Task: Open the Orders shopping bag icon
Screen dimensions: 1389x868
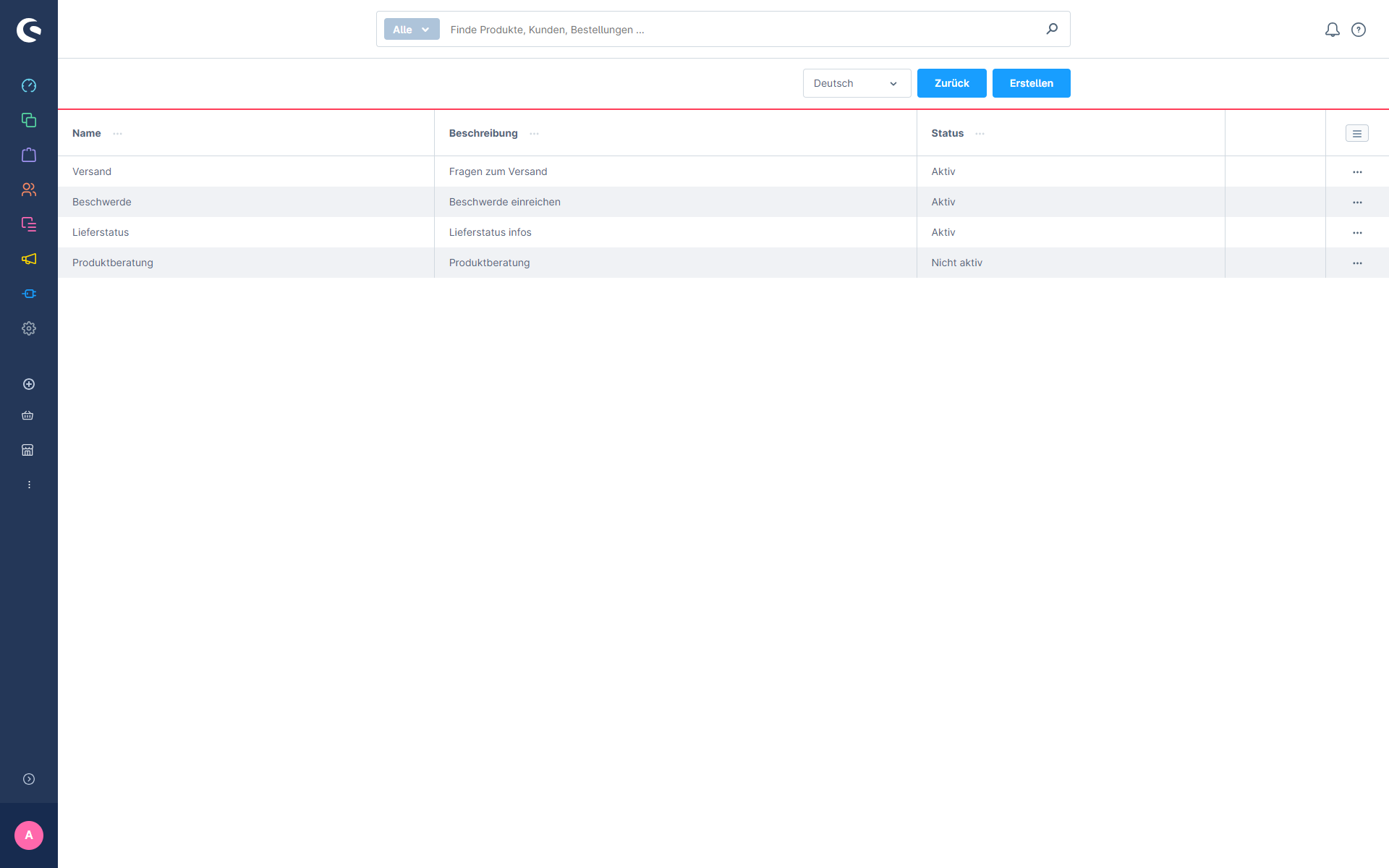Action: (x=29, y=155)
